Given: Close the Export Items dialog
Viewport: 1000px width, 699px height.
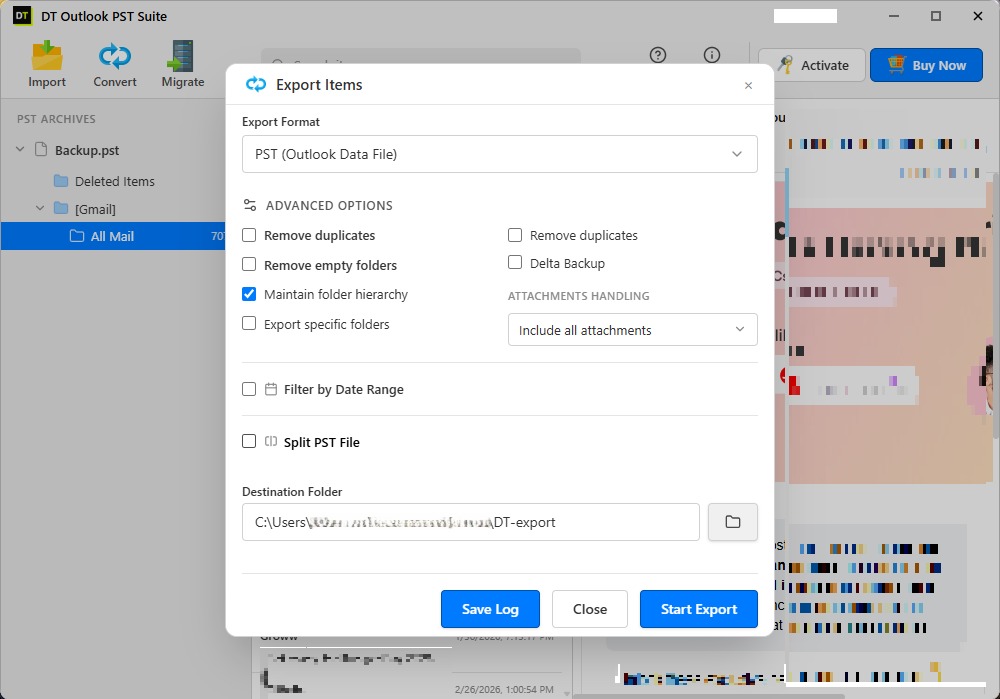Looking at the screenshot, I should [748, 85].
